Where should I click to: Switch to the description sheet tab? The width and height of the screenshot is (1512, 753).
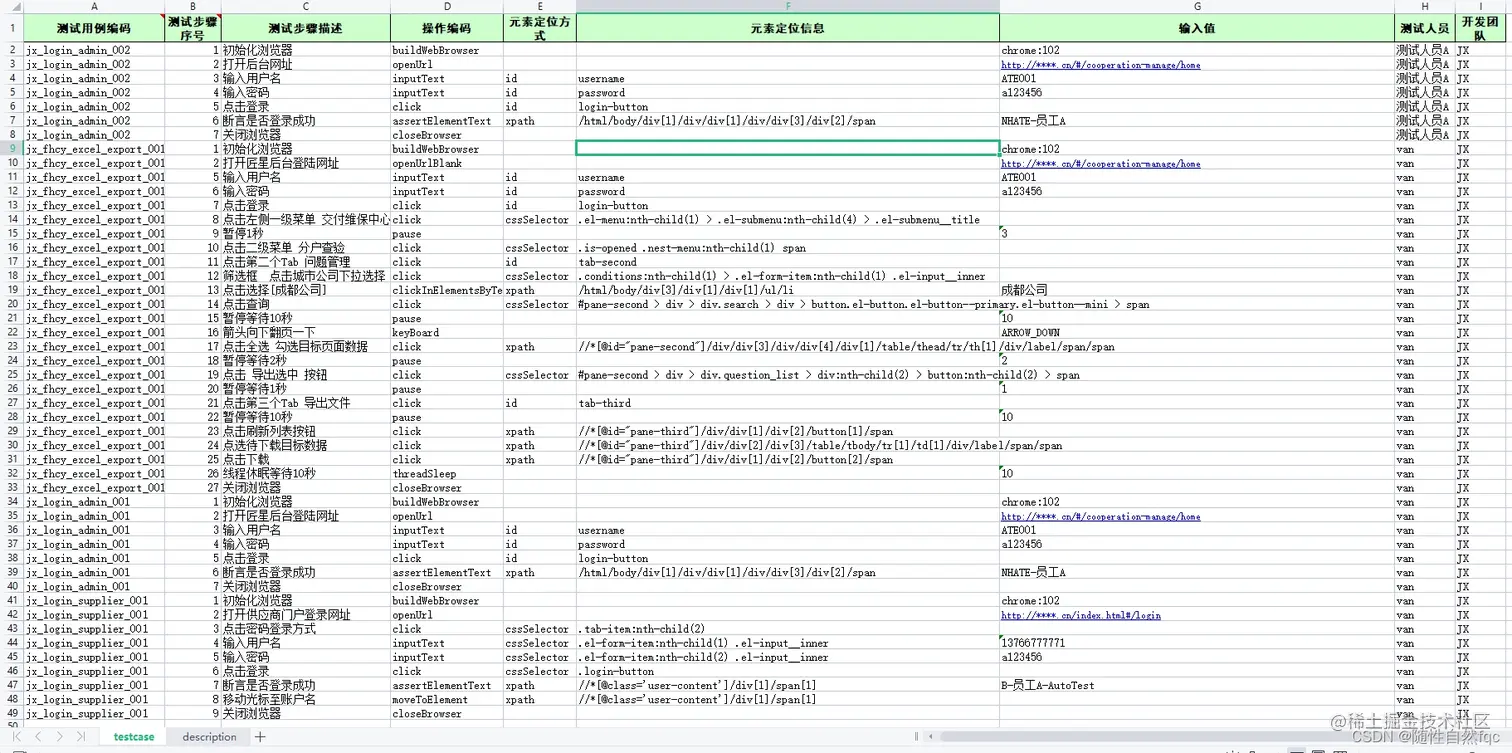pos(207,736)
